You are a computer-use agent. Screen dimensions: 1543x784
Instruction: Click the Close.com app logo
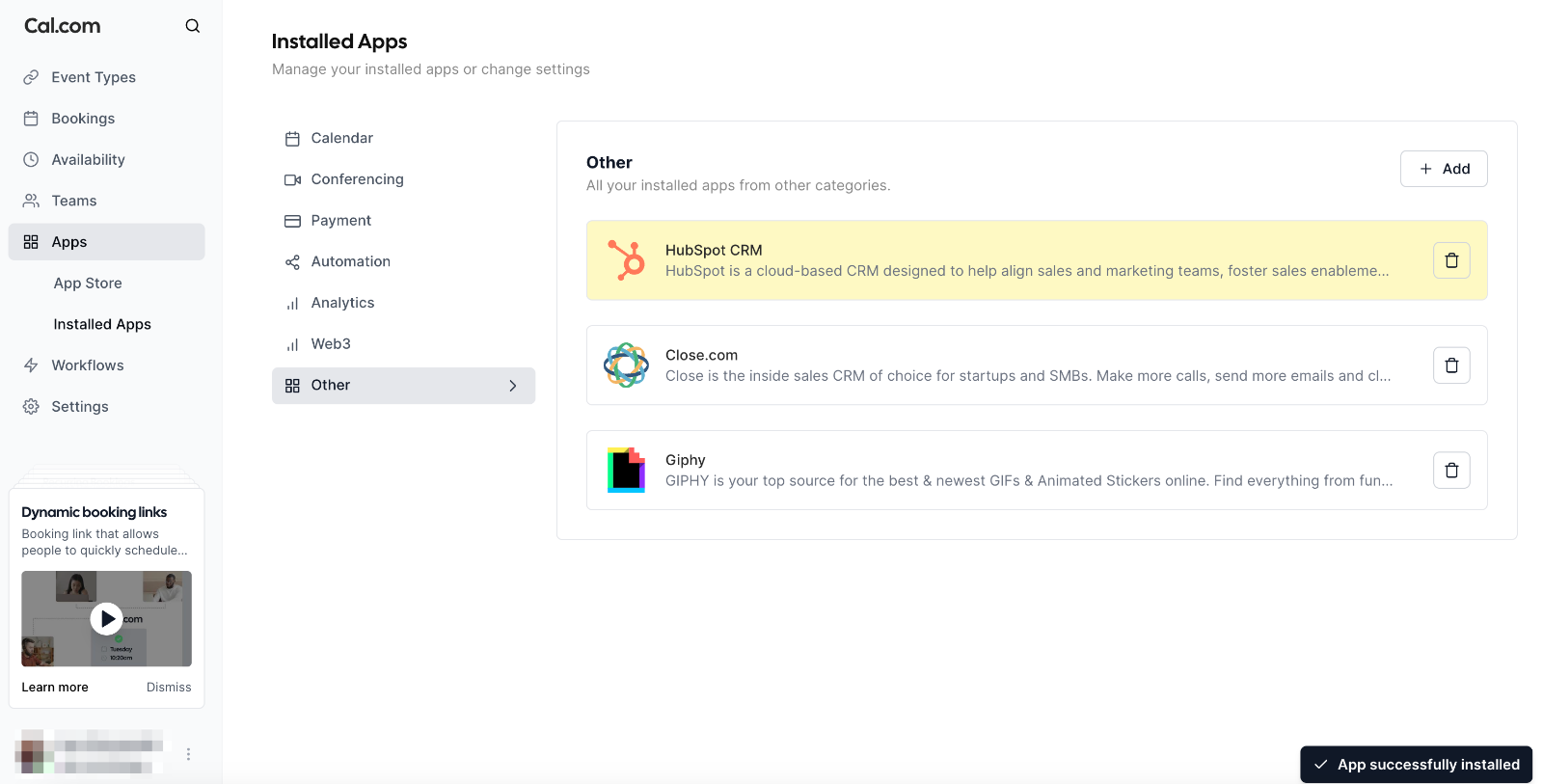click(x=626, y=365)
